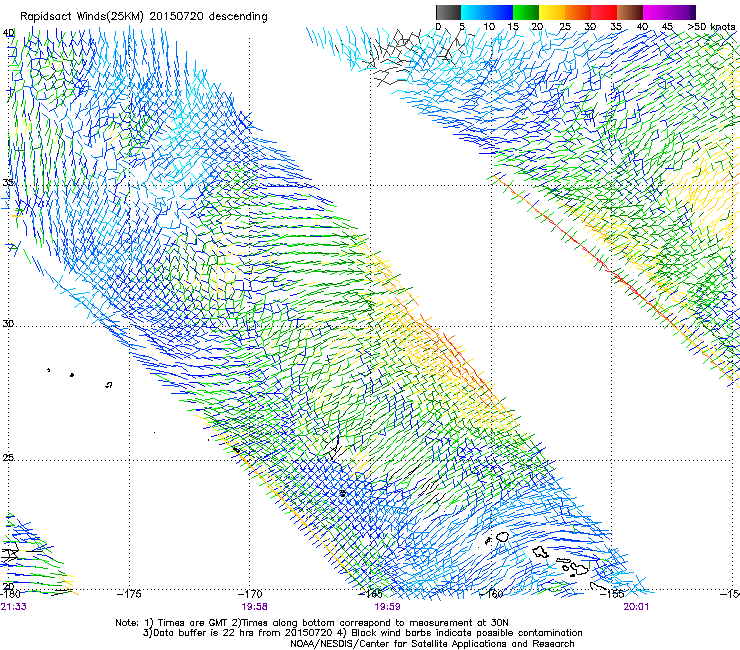Click the '>50 knots' legend label
This screenshot has height=650, width=740.
click(x=711, y=27)
